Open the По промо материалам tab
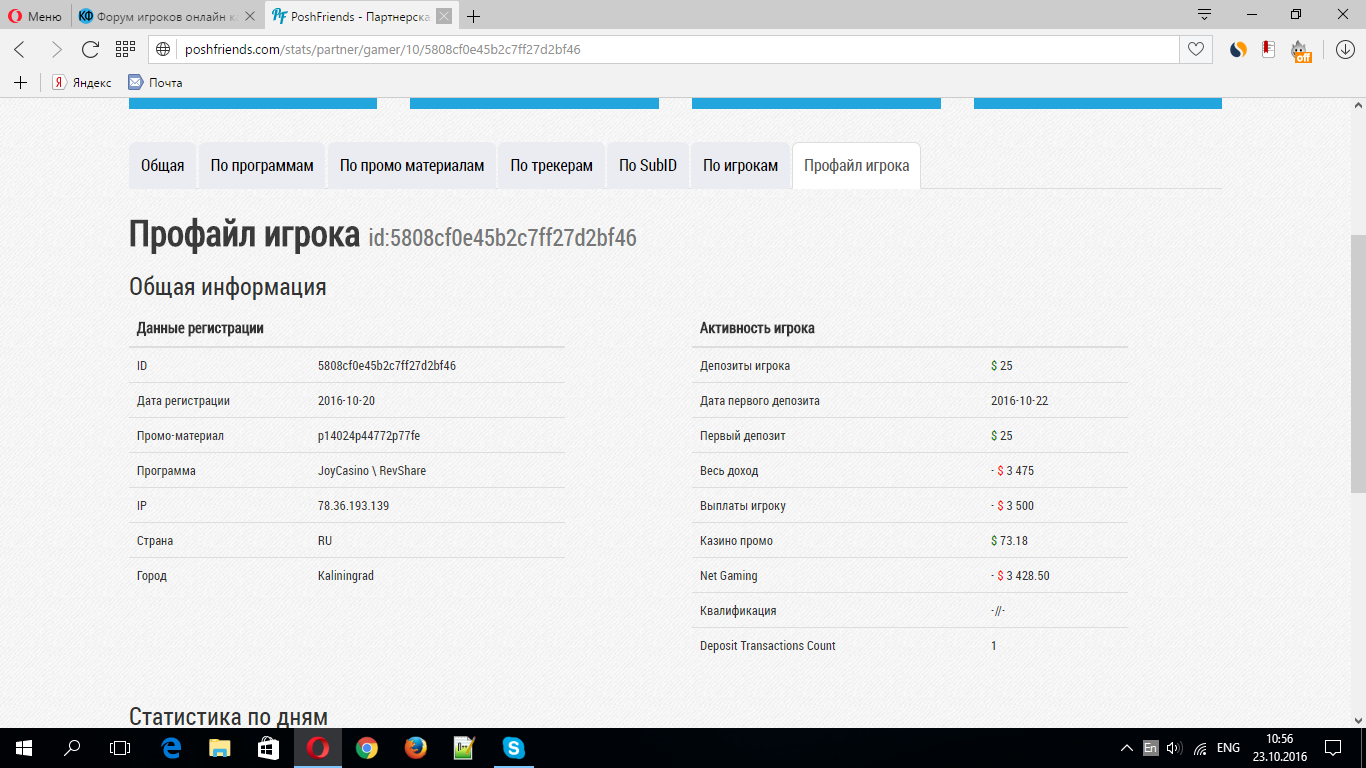Image resolution: width=1366 pixels, height=768 pixels. [x=412, y=165]
